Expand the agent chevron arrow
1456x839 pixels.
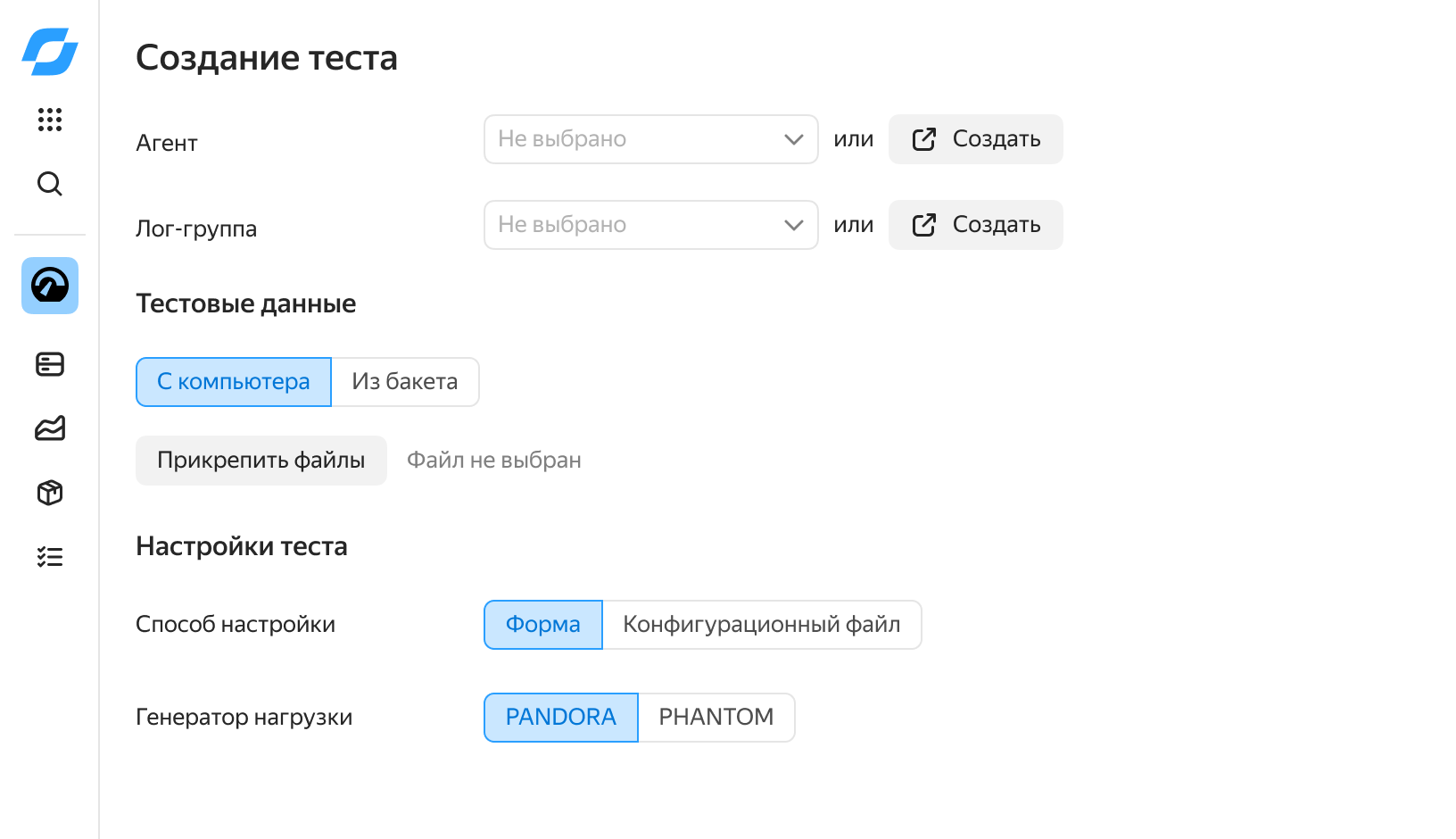(x=792, y=138)
